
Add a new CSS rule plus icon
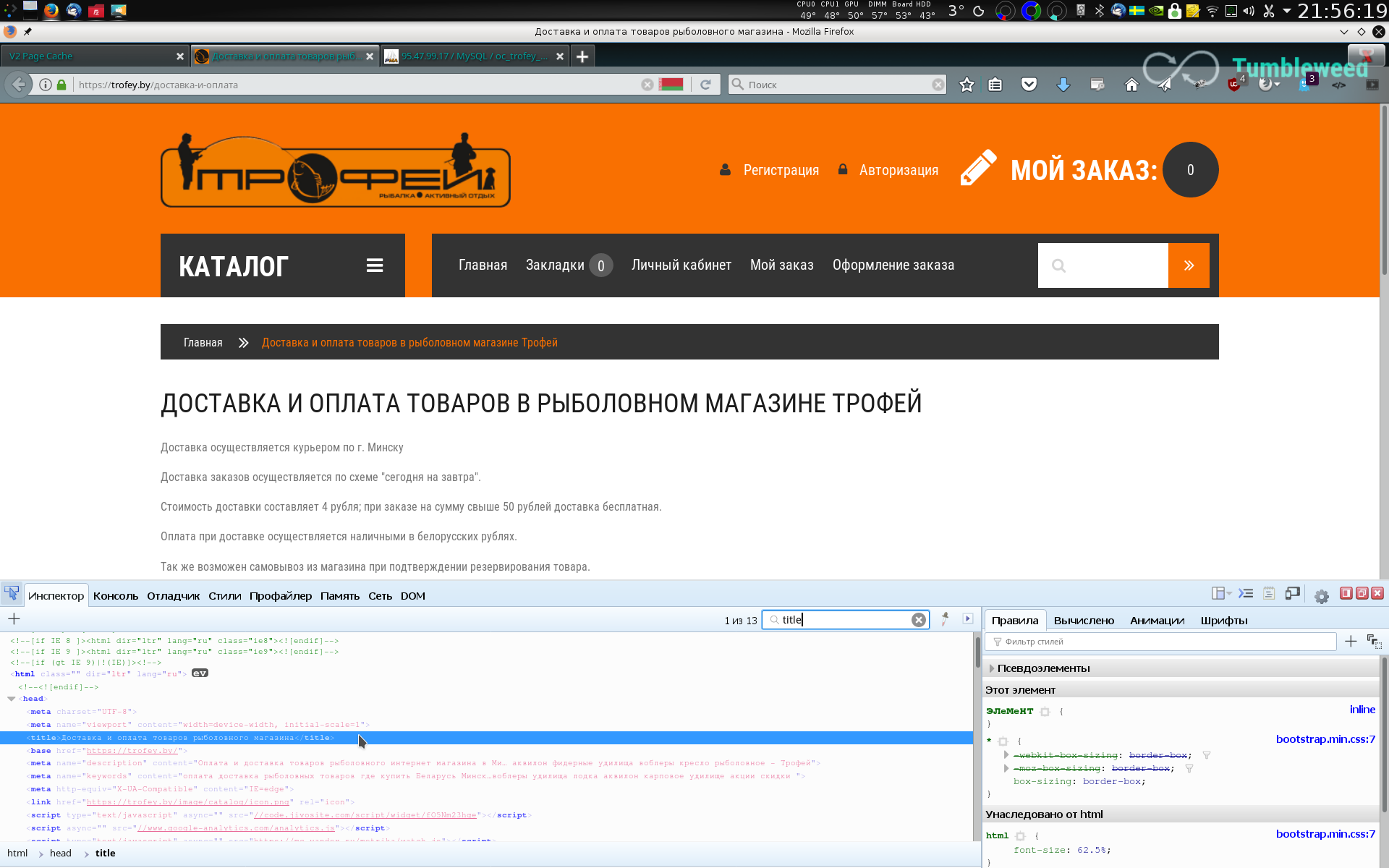pos(1350,641)
